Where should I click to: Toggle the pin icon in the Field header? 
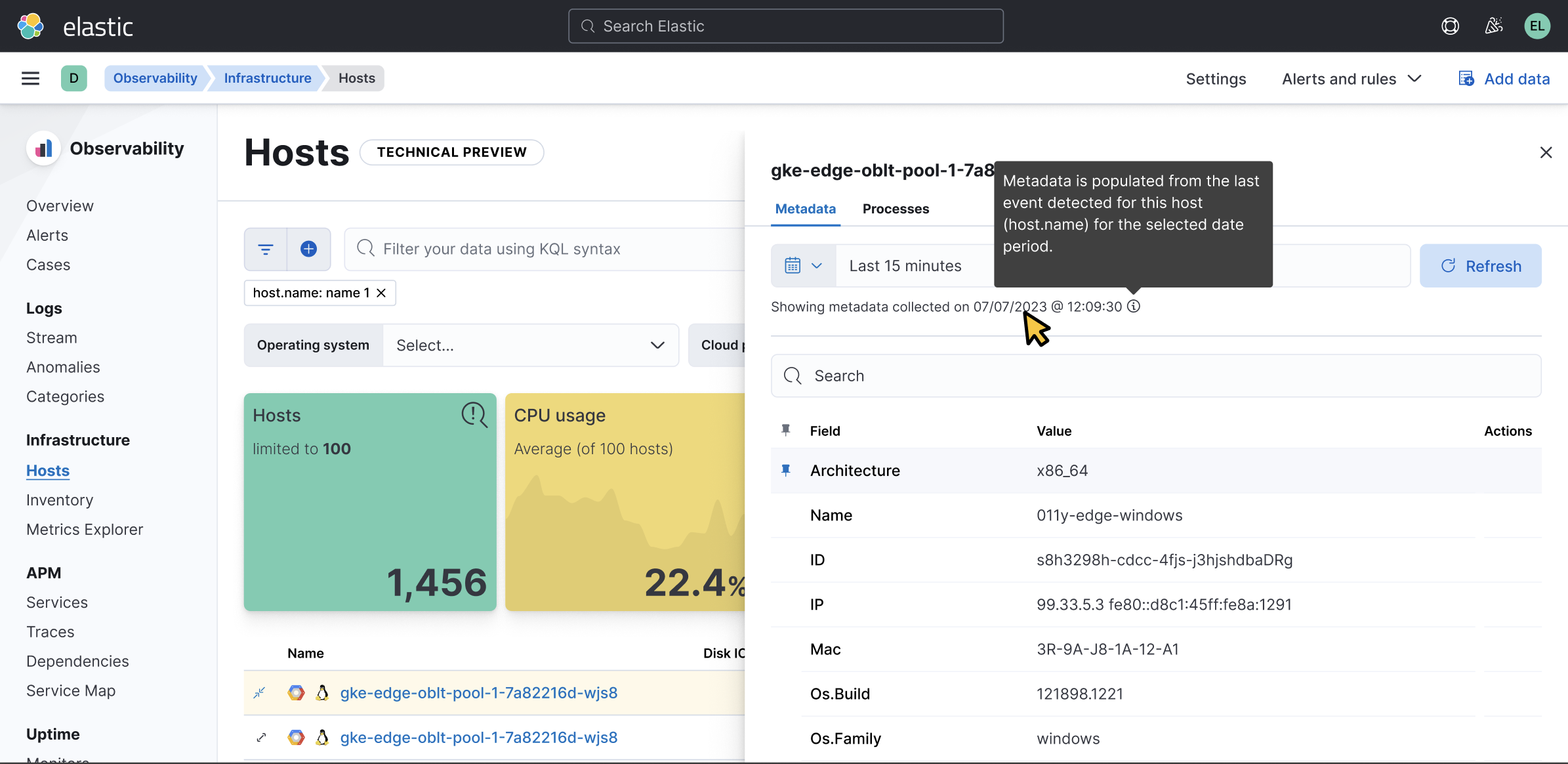tap(785, 430)
